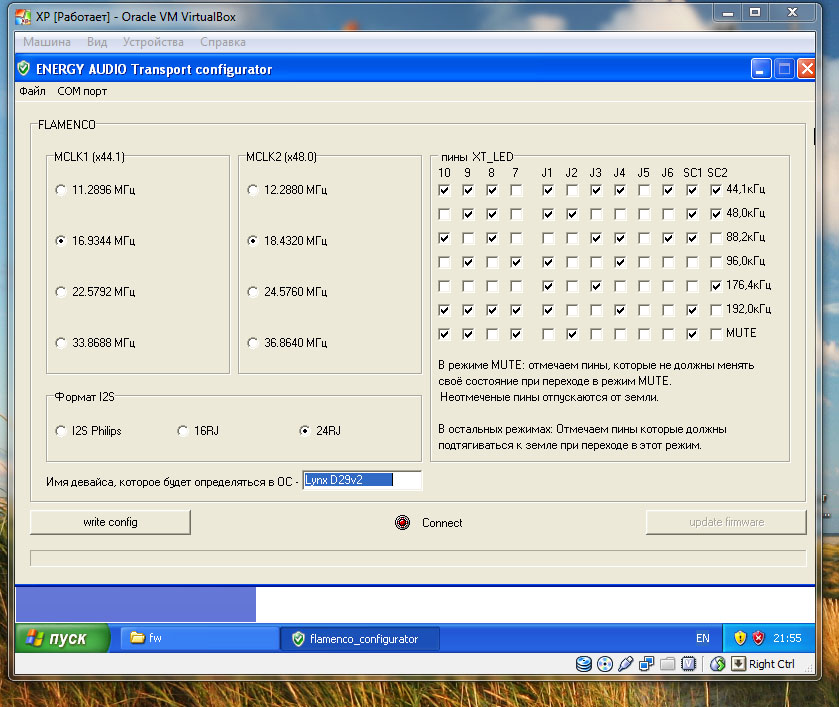Close the ENERGY AUDIO configurator window
The width and height of the screenshot is (839, 707).
[806, 69]
